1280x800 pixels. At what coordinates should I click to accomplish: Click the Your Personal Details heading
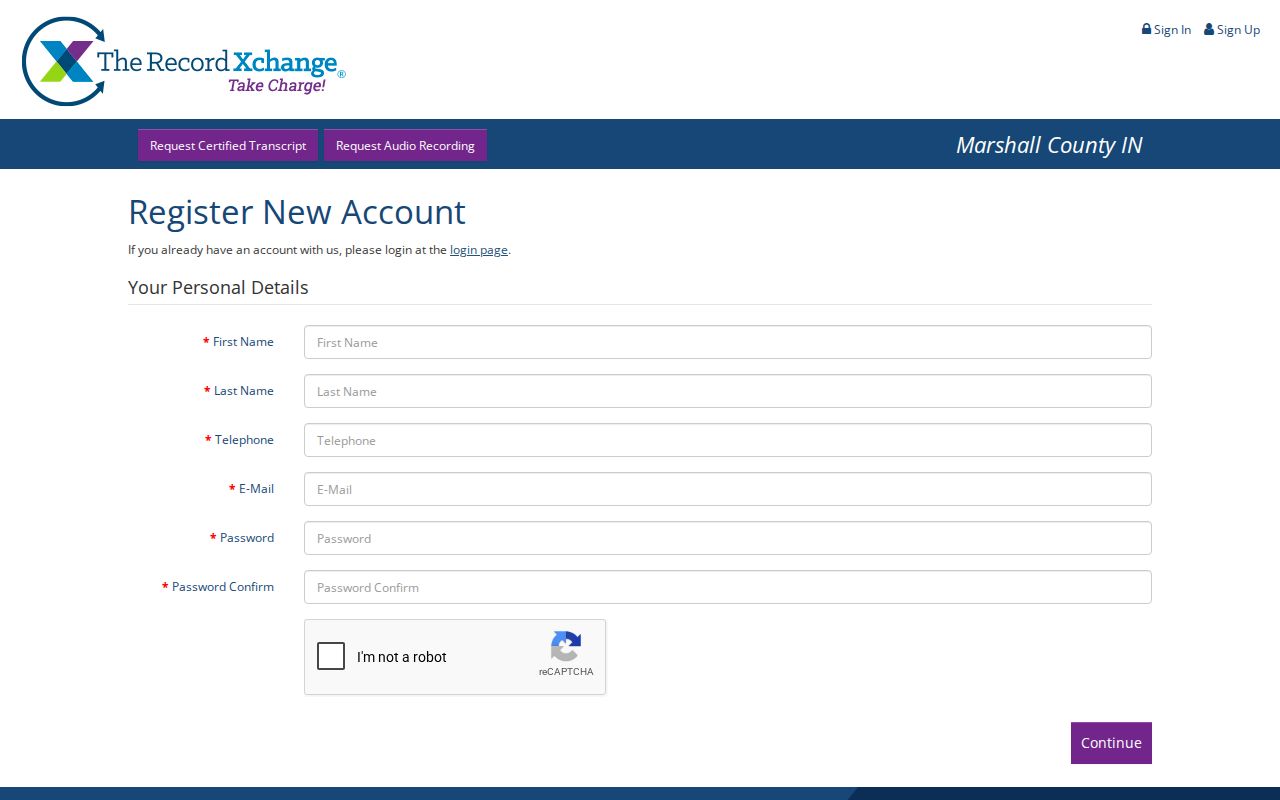(218, 288)
